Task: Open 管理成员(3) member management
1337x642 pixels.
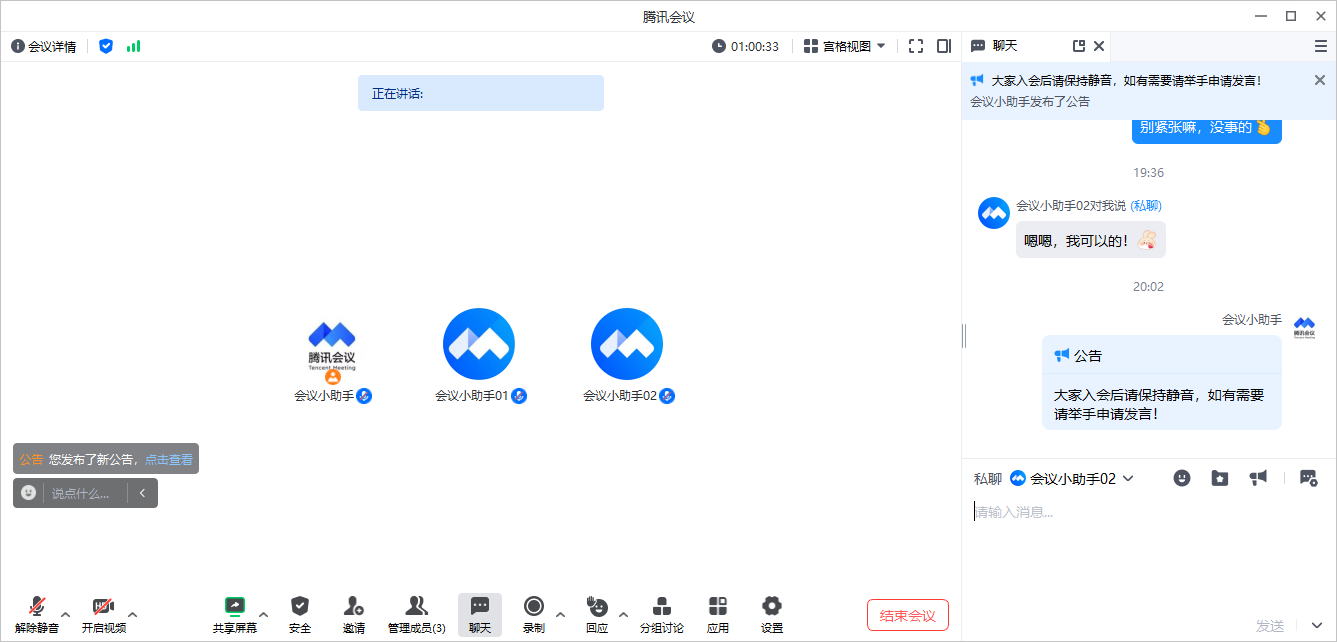Action: 417,615
